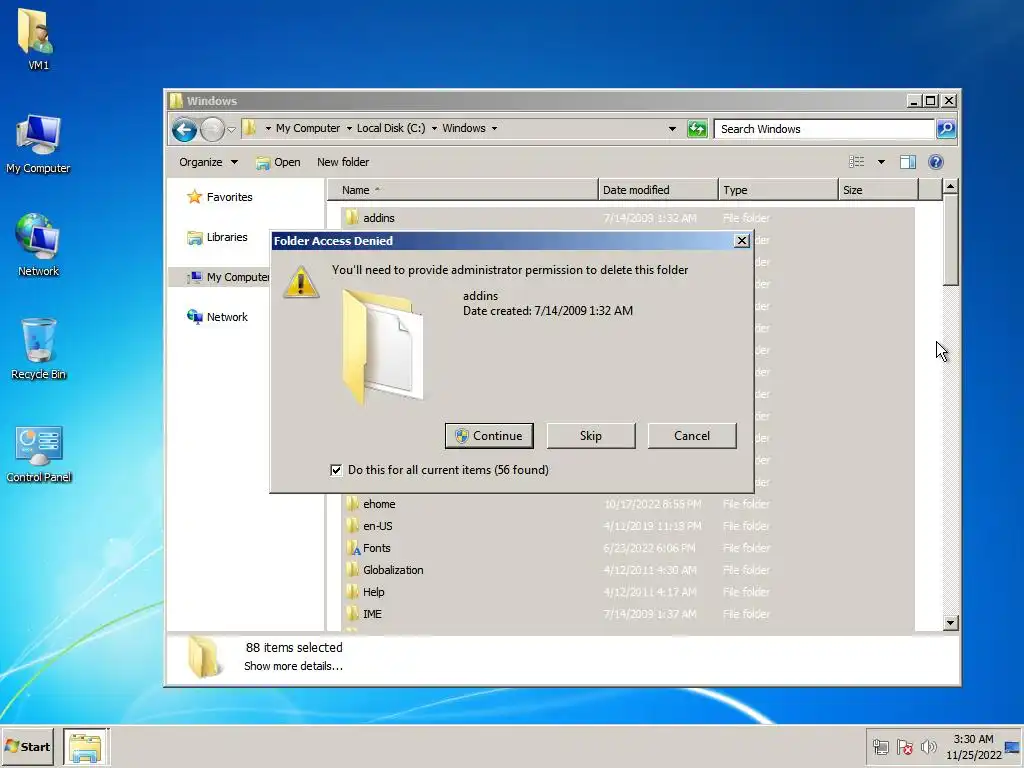
Task: Click the network tray icon
Action: (x=880, y=747)
